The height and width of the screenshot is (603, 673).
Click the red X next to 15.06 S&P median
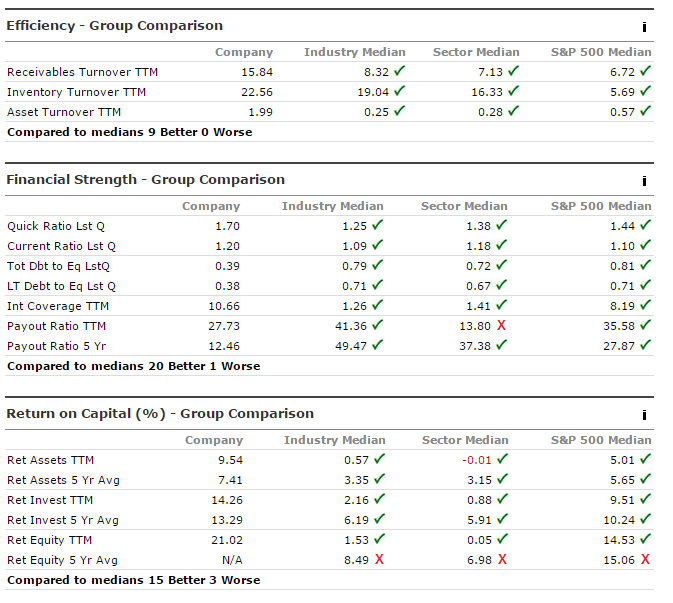(x=645, y=560)
